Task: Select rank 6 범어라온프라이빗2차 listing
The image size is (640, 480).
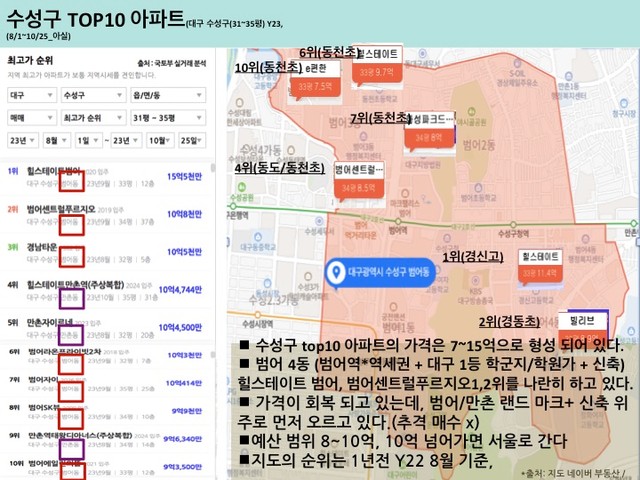Action: click(106, 356)
